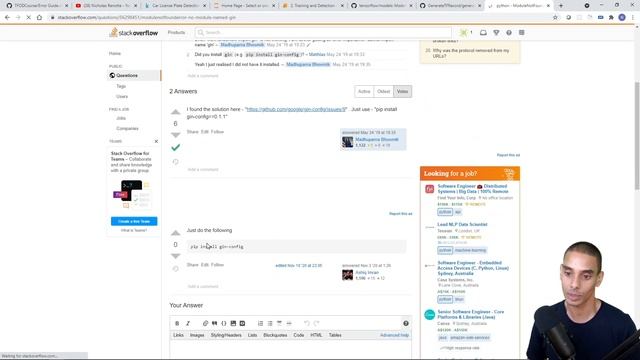Go to Home in left sidebar
This screenshot has height=360, width=640.
click(x=115, y=53)
